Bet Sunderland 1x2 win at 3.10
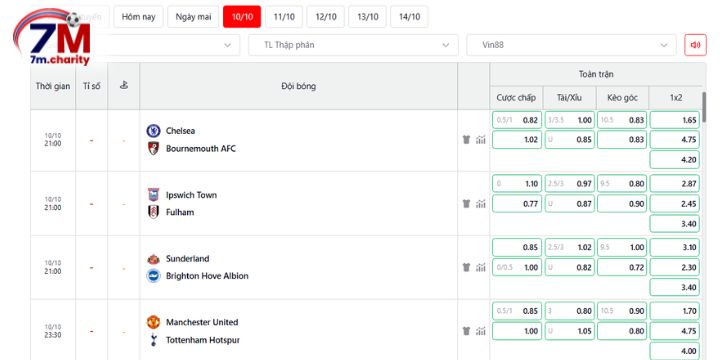This screenshot has width=720, height=360. 675,247
